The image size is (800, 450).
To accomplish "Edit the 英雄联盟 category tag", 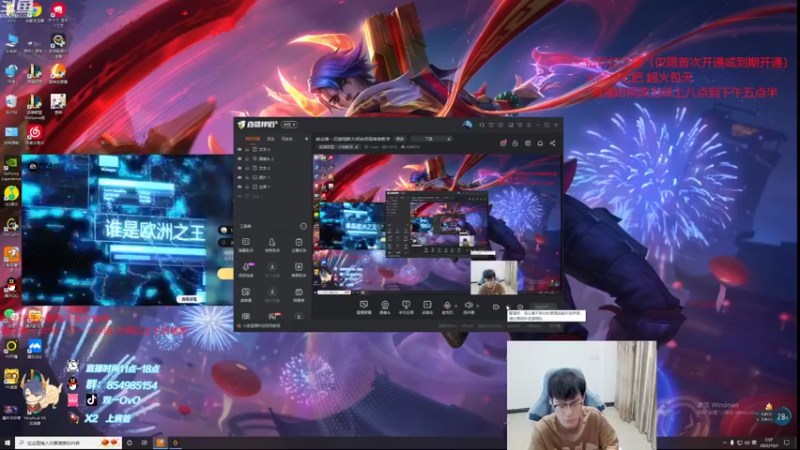I will coord(339,147).
